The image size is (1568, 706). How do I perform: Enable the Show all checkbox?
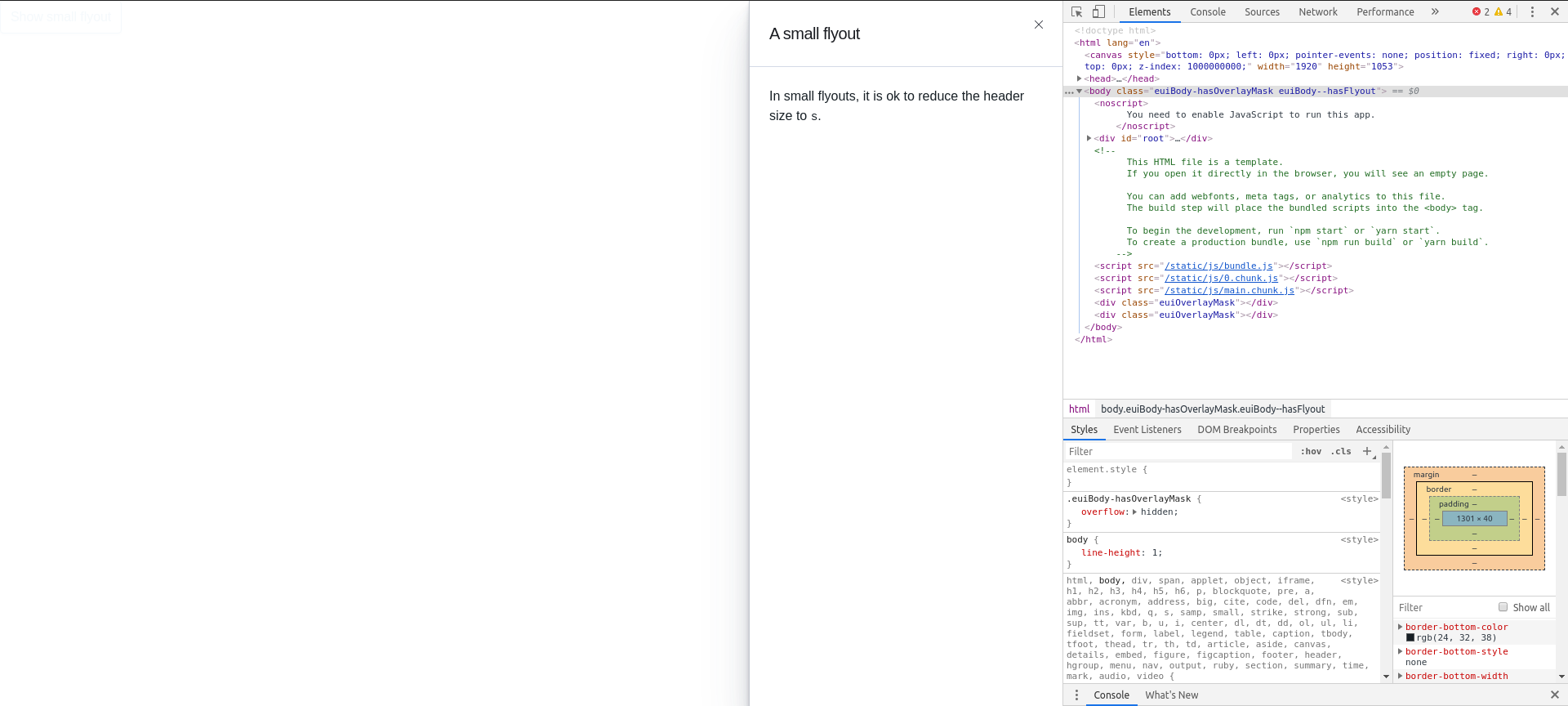point(1503,607)
